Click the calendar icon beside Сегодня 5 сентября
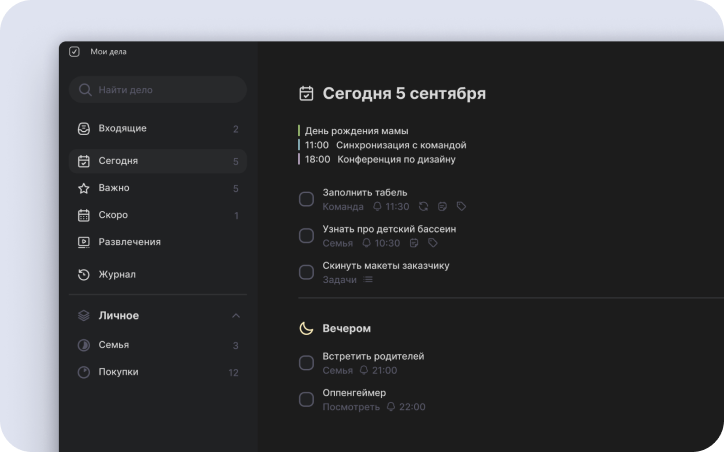This screenshot has height=452, width=724. (x=307, y=94)
